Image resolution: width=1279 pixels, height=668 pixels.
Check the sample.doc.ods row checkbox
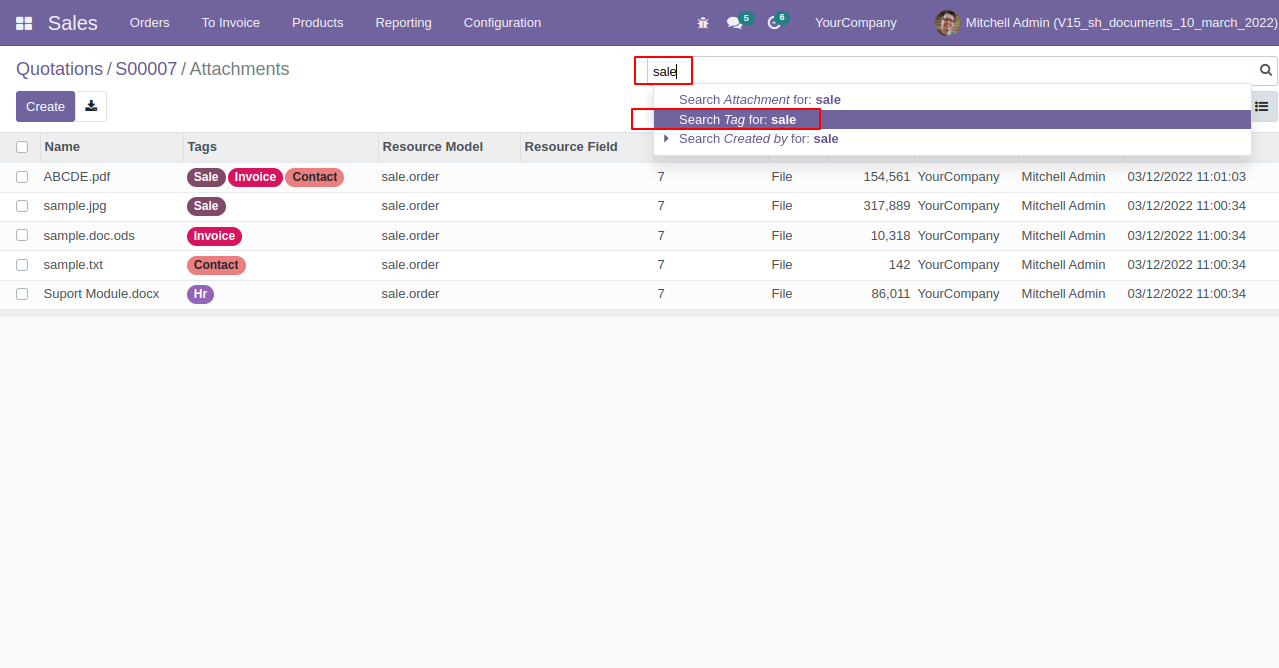tap(22, 236)
